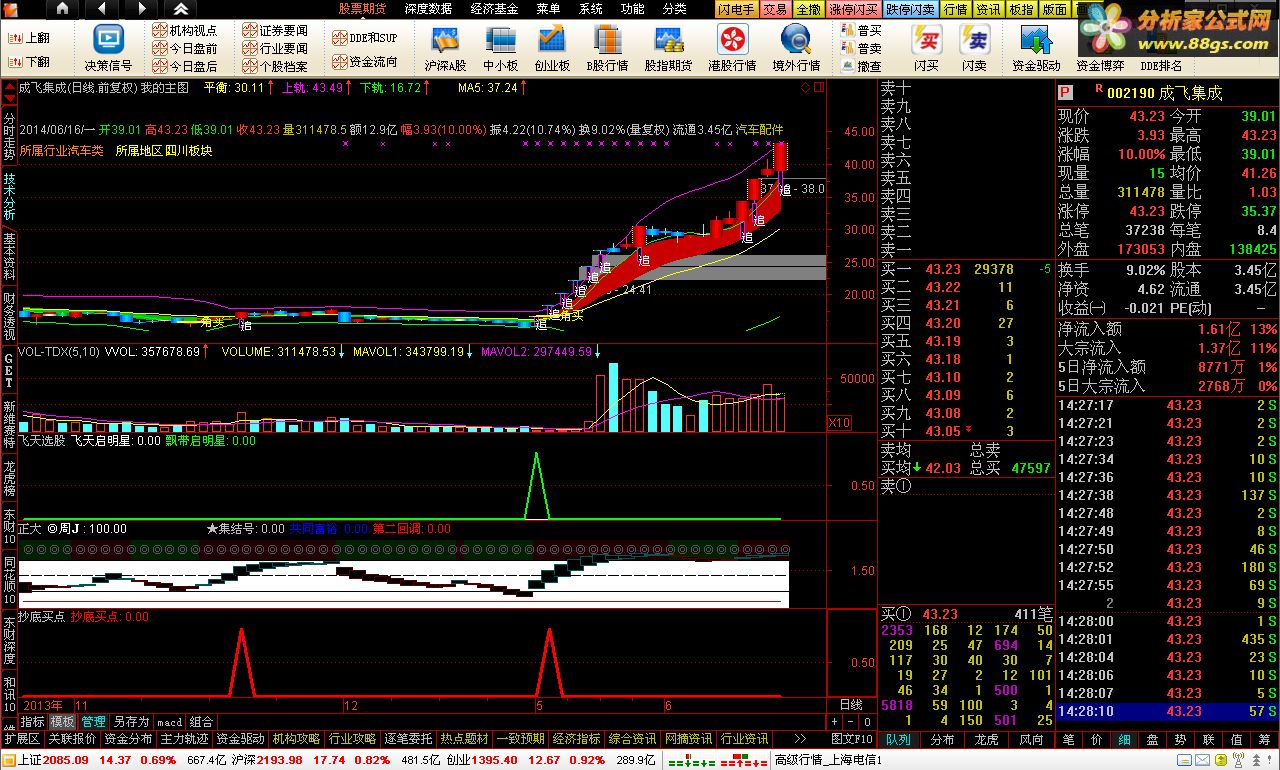Open the 决策信号 monitor icon

click(x=108, y=48)
